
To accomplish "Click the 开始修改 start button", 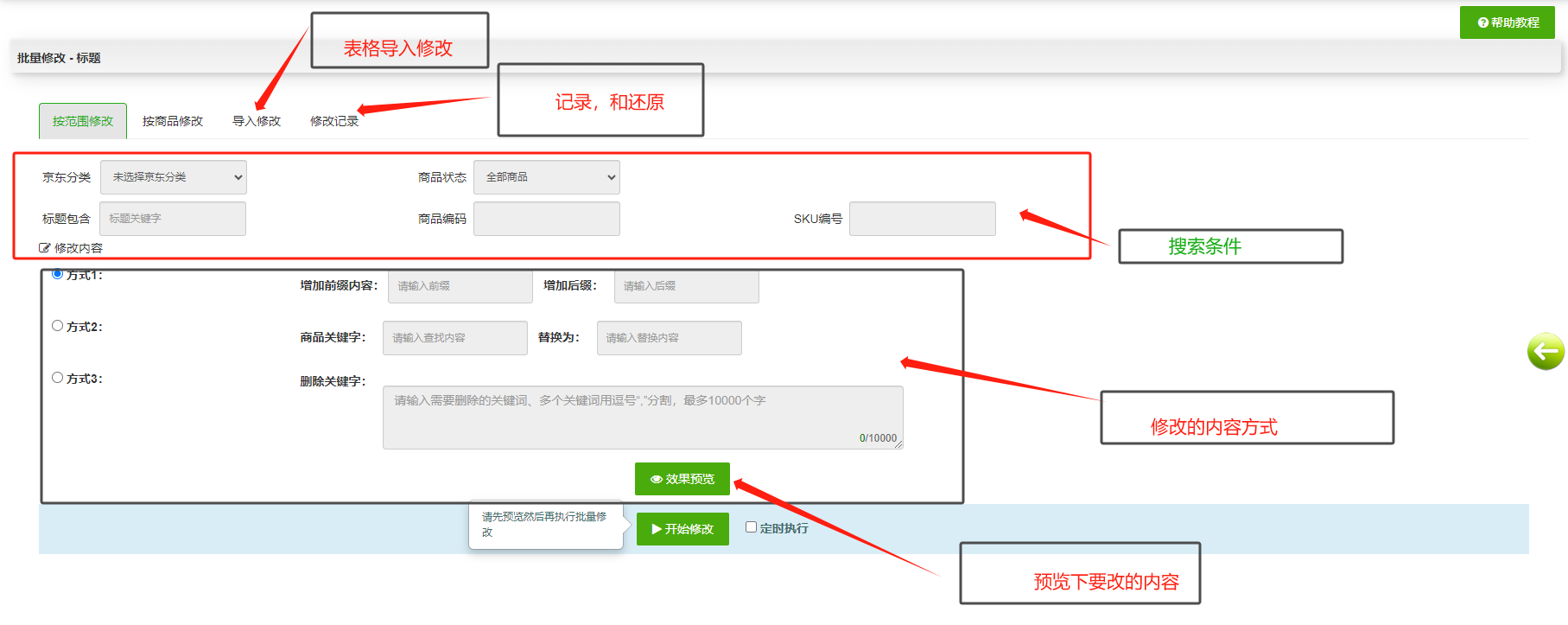I will pyautogui.click(x=682, y=529).
